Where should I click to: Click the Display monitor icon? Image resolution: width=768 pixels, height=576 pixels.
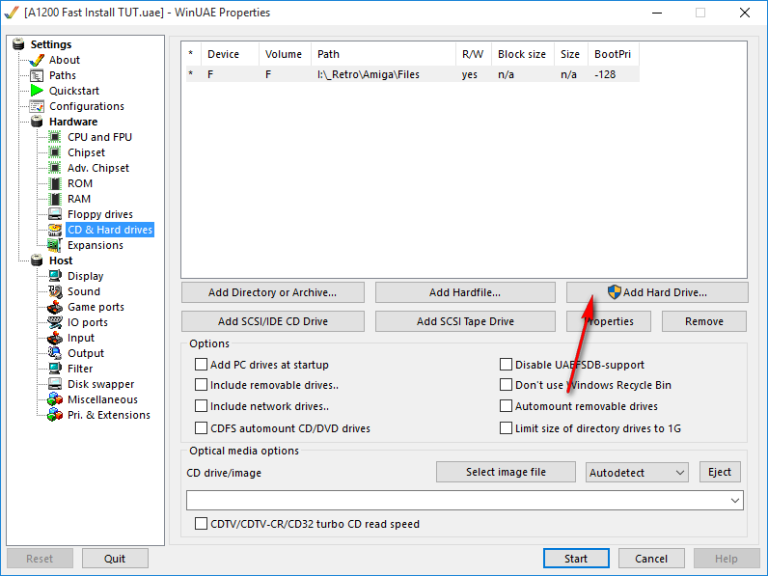click(x=55, y=276)
